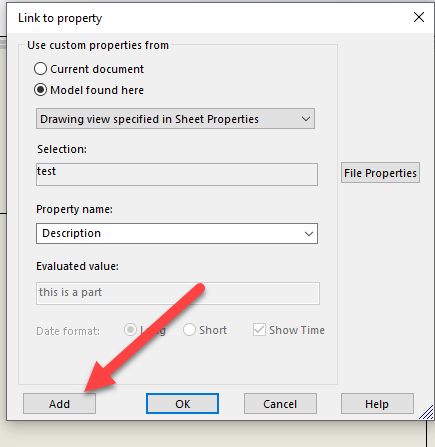Click the Property name label text

point(74,209)
